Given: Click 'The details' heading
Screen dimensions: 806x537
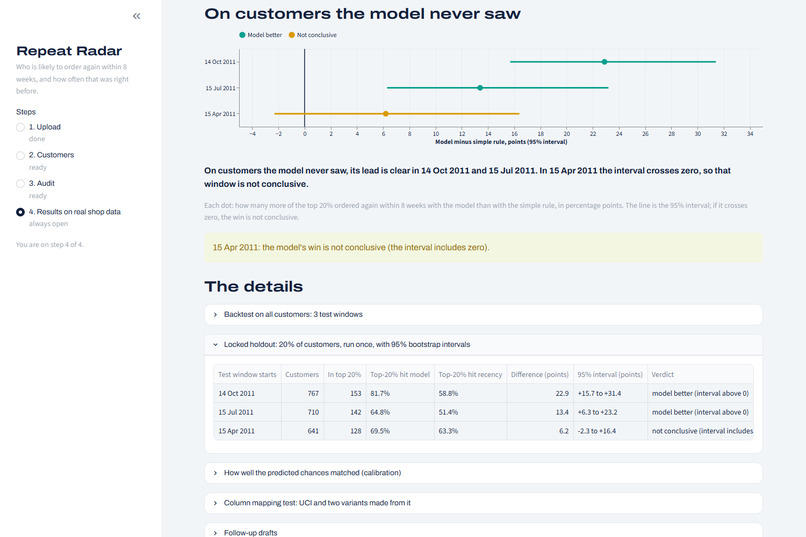Looking at the screenshot, I should [253, 287].
